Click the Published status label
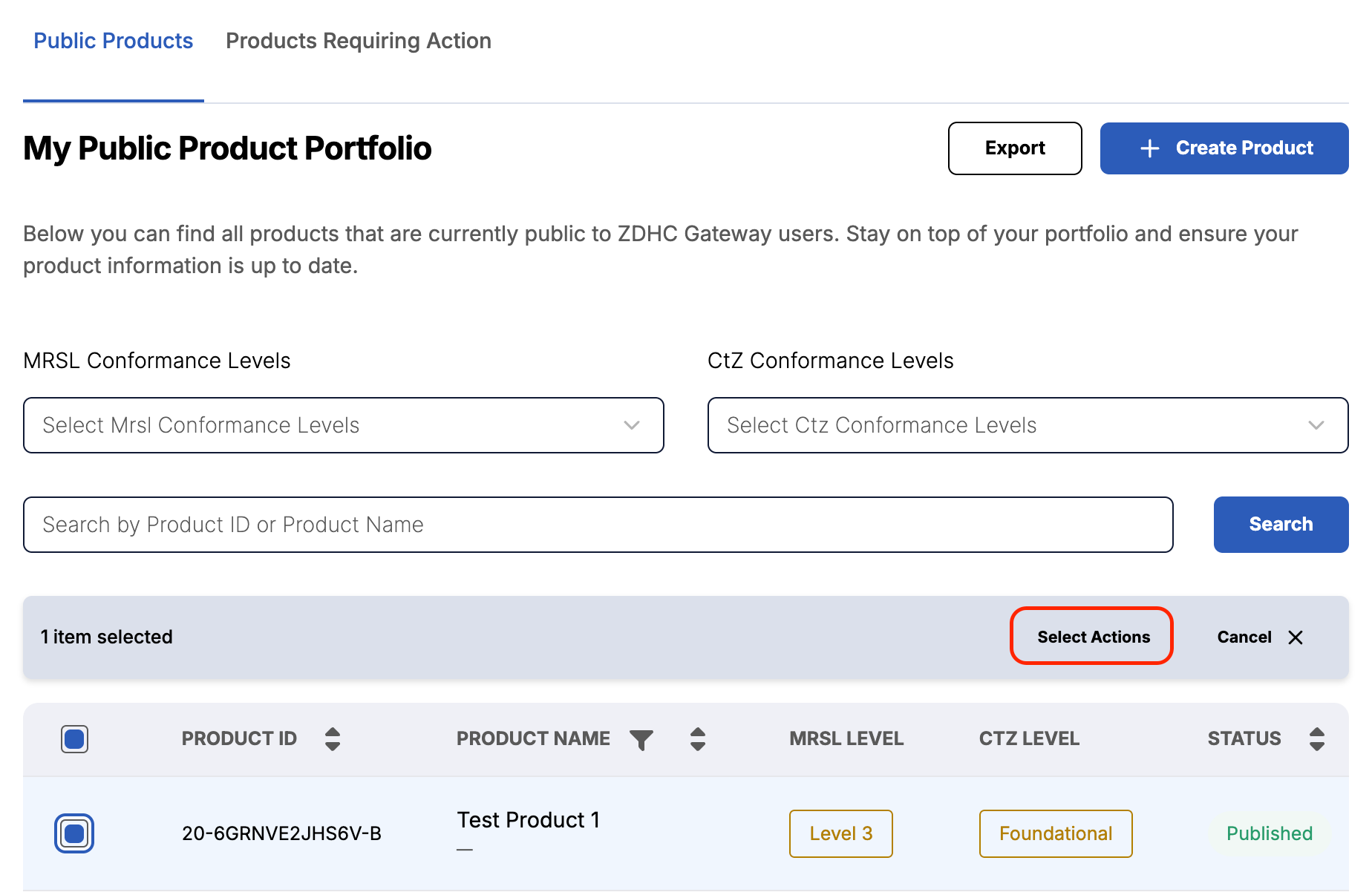The height and width of the screenshot is (895, 1372). click(1270, 833)
